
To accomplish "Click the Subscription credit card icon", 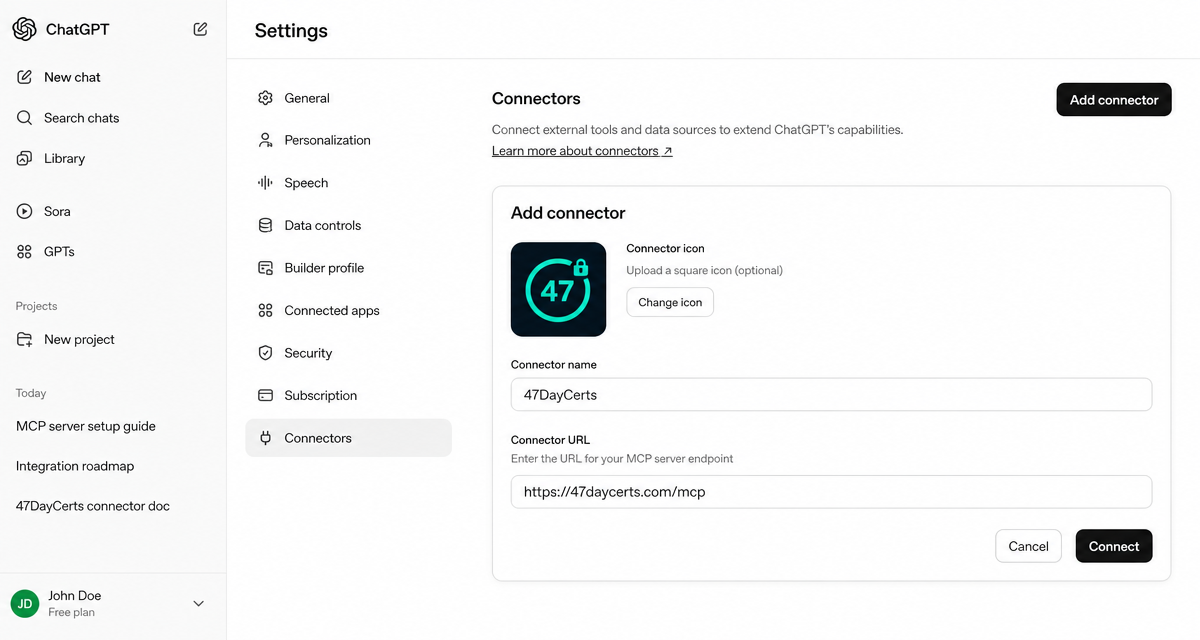I will (265, 395).
